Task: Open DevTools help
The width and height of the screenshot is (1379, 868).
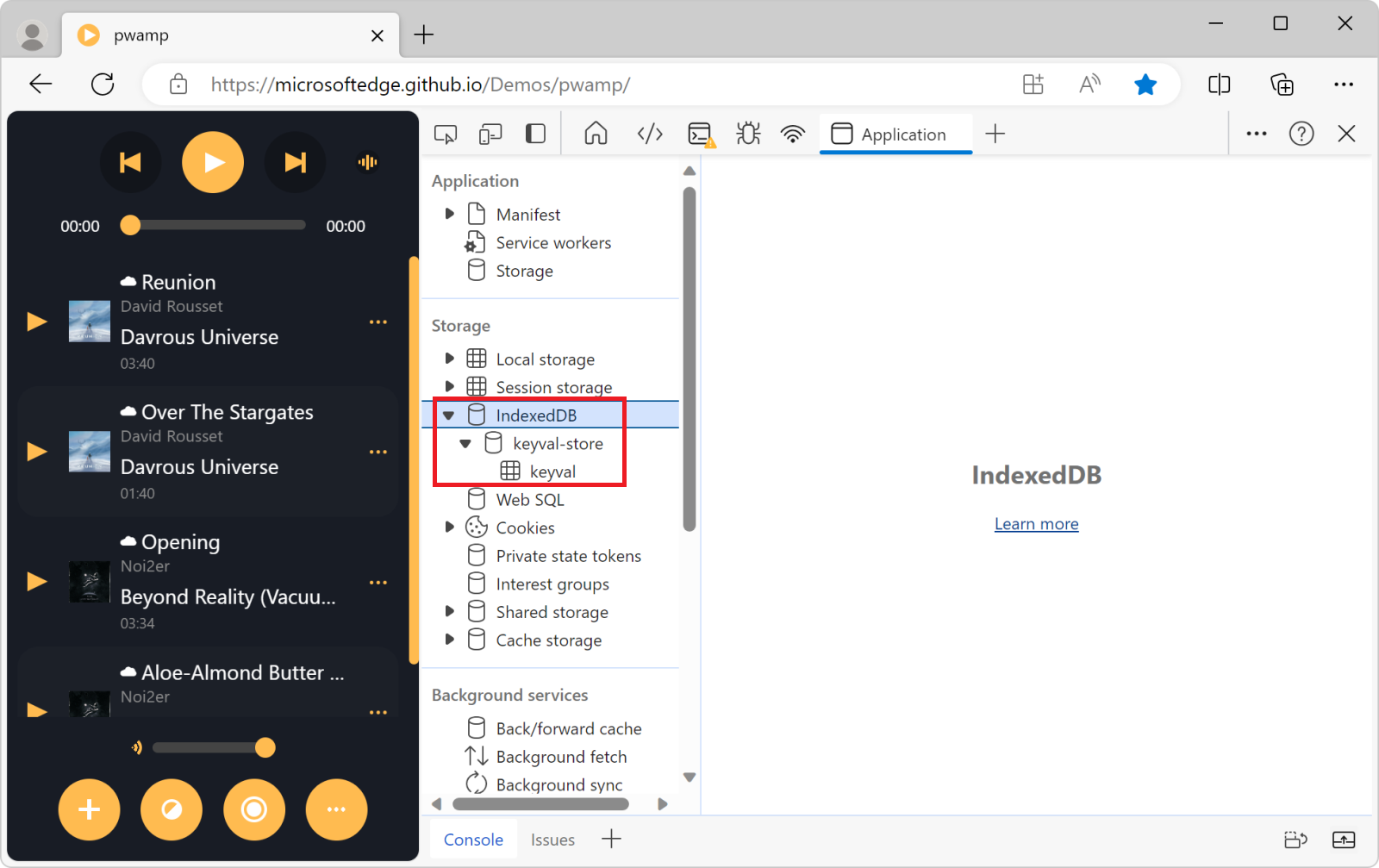Action: point(1301,134)
